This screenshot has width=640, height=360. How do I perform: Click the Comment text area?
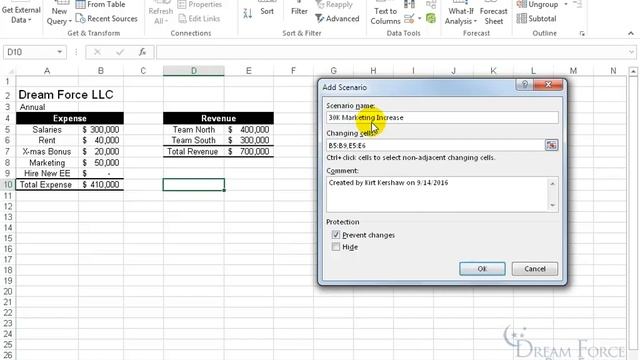click(x=437, y=194)
